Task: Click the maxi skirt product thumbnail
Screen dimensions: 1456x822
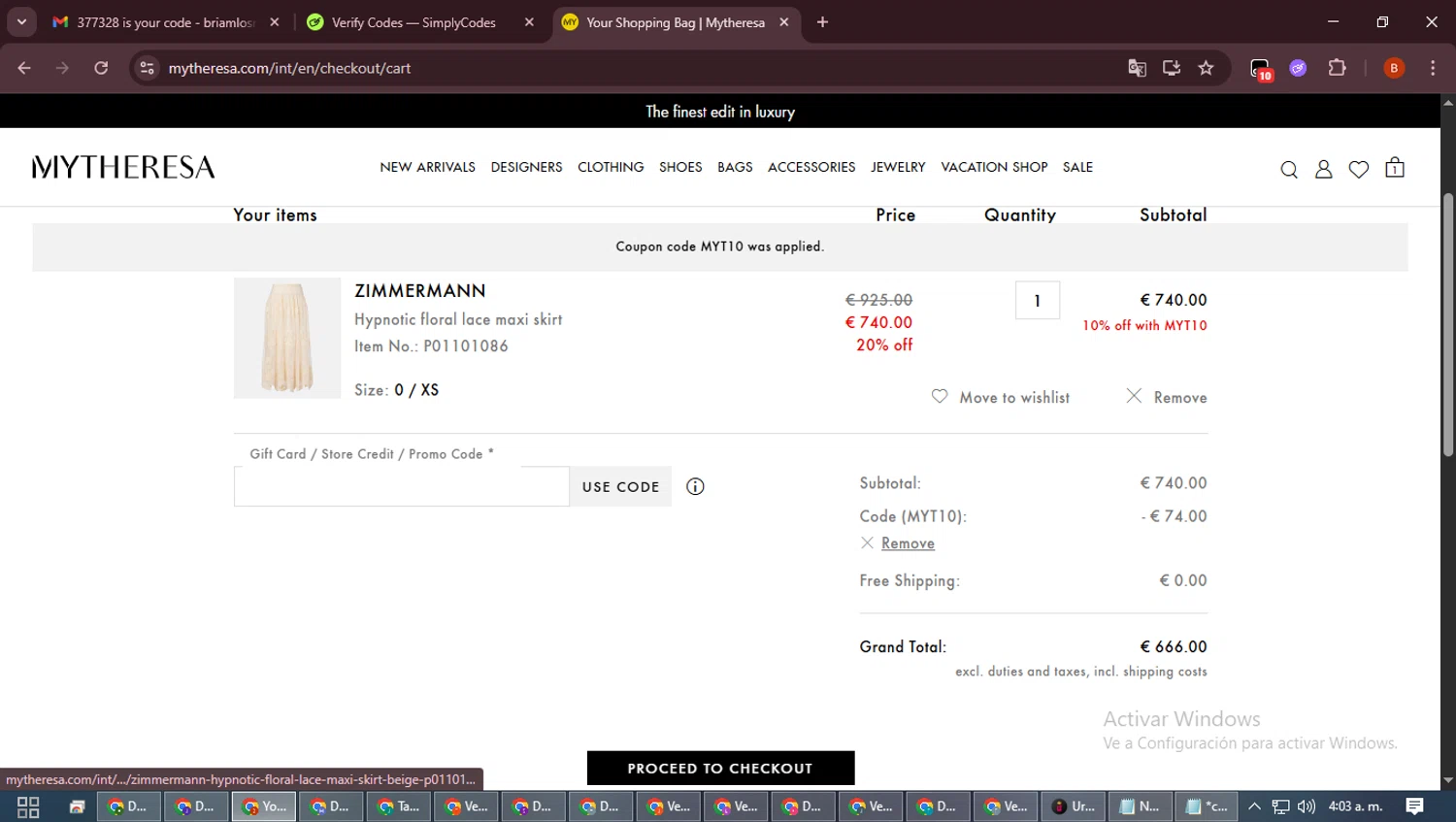Action: click(x=287, y=338)
